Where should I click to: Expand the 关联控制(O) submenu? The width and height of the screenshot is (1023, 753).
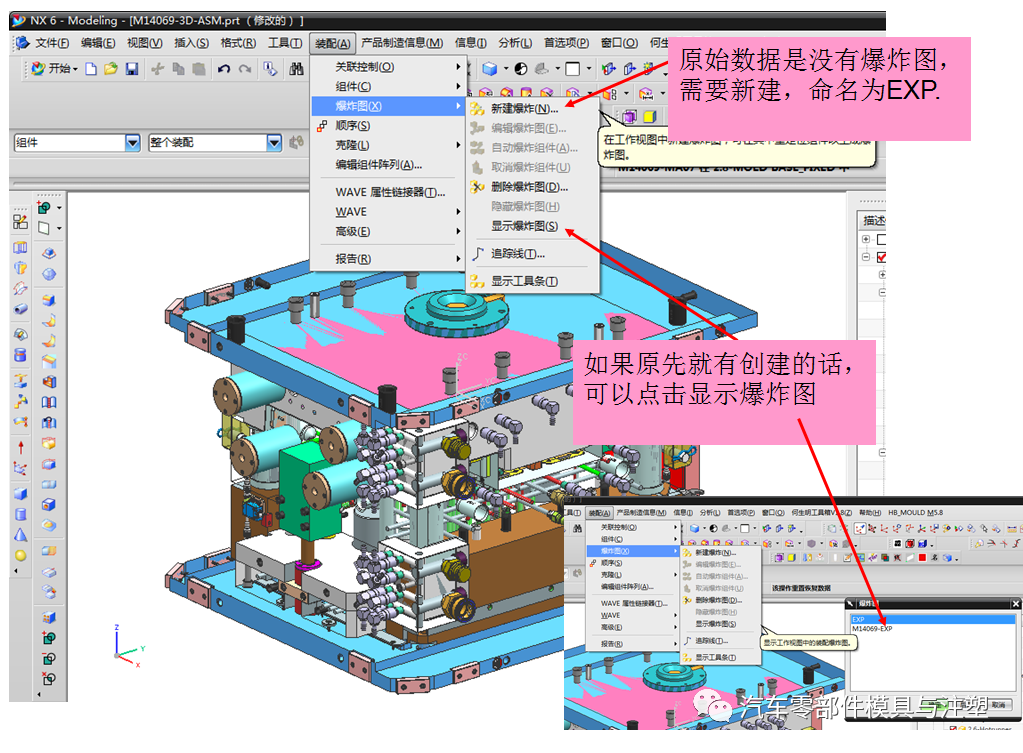click(x=389, y=67)
